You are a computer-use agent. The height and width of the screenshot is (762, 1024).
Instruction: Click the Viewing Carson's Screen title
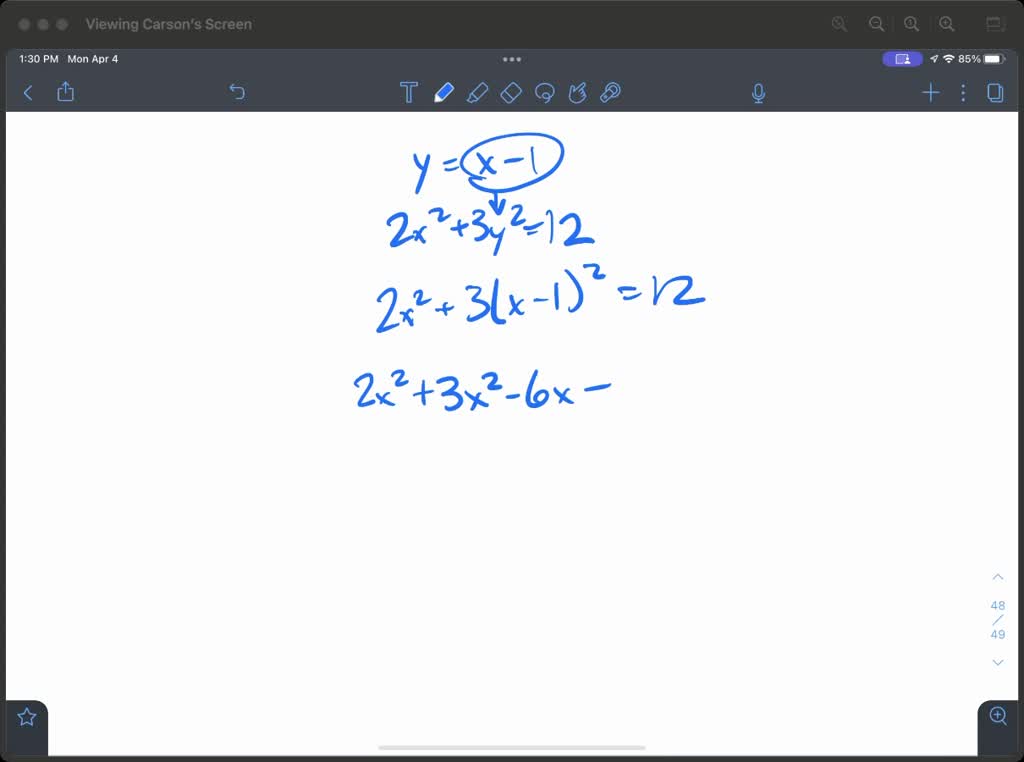168,24
